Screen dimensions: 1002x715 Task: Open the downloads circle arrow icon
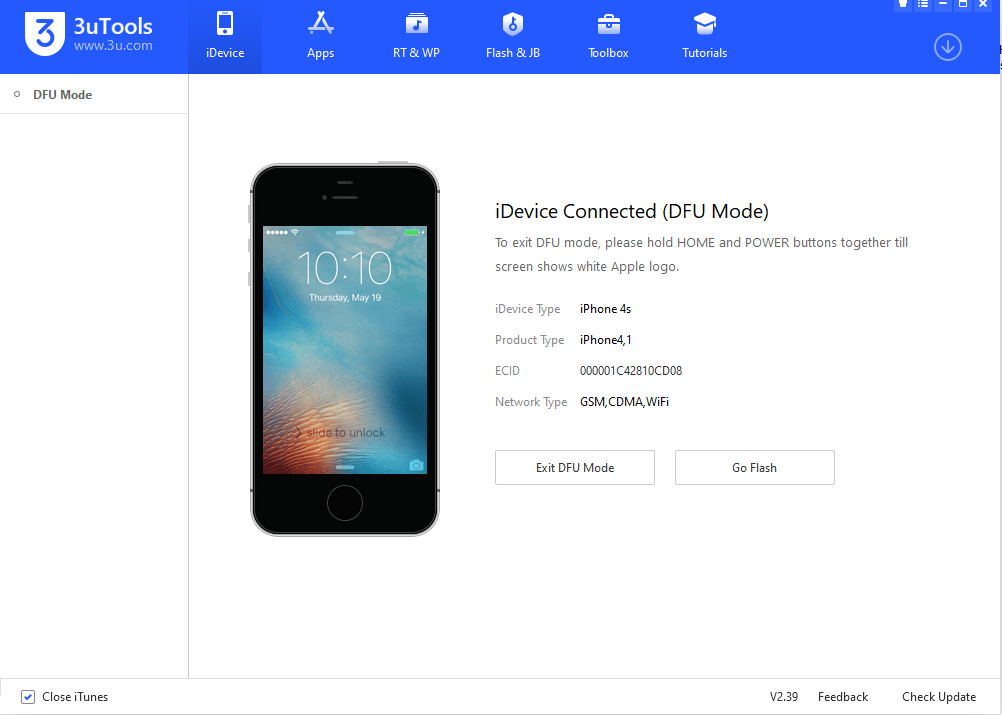point(948,47)
